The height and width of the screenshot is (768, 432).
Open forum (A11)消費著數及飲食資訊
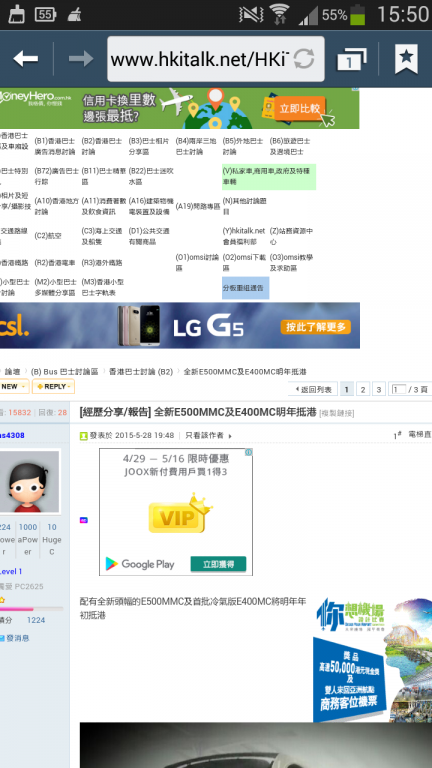pyautogui.click(x=104, y=206)
